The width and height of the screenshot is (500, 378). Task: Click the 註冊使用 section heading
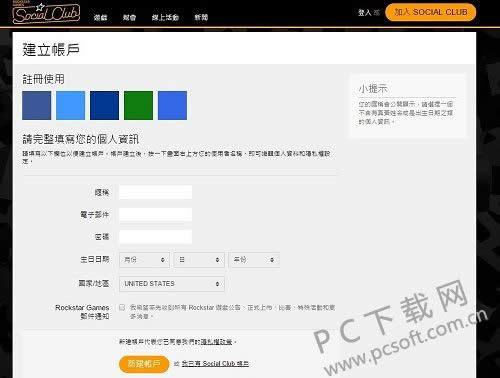click(x=43, y=79)
